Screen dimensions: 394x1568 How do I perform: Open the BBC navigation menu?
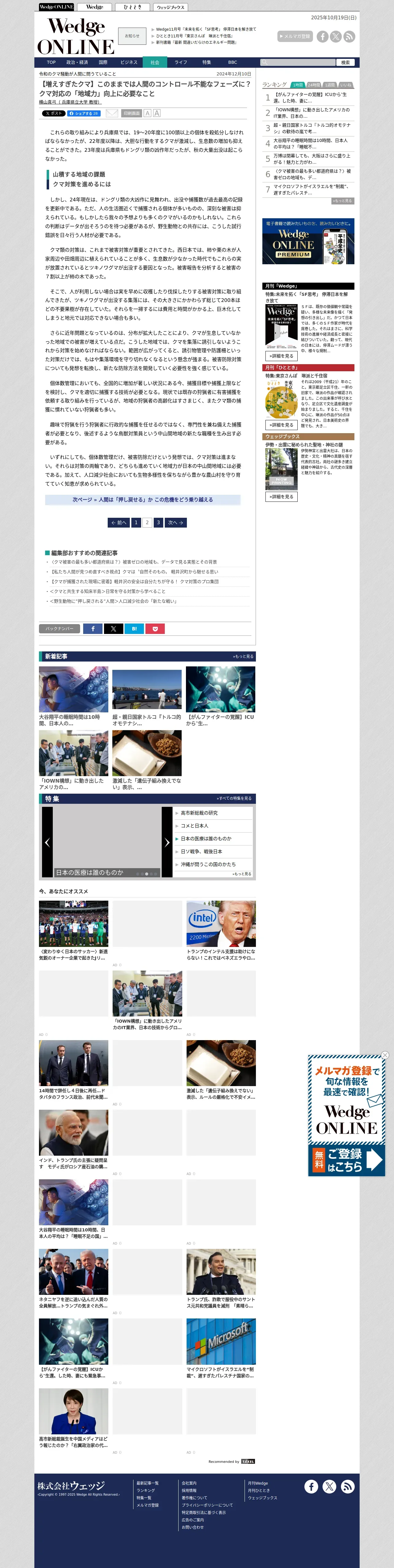pos(233,62)
